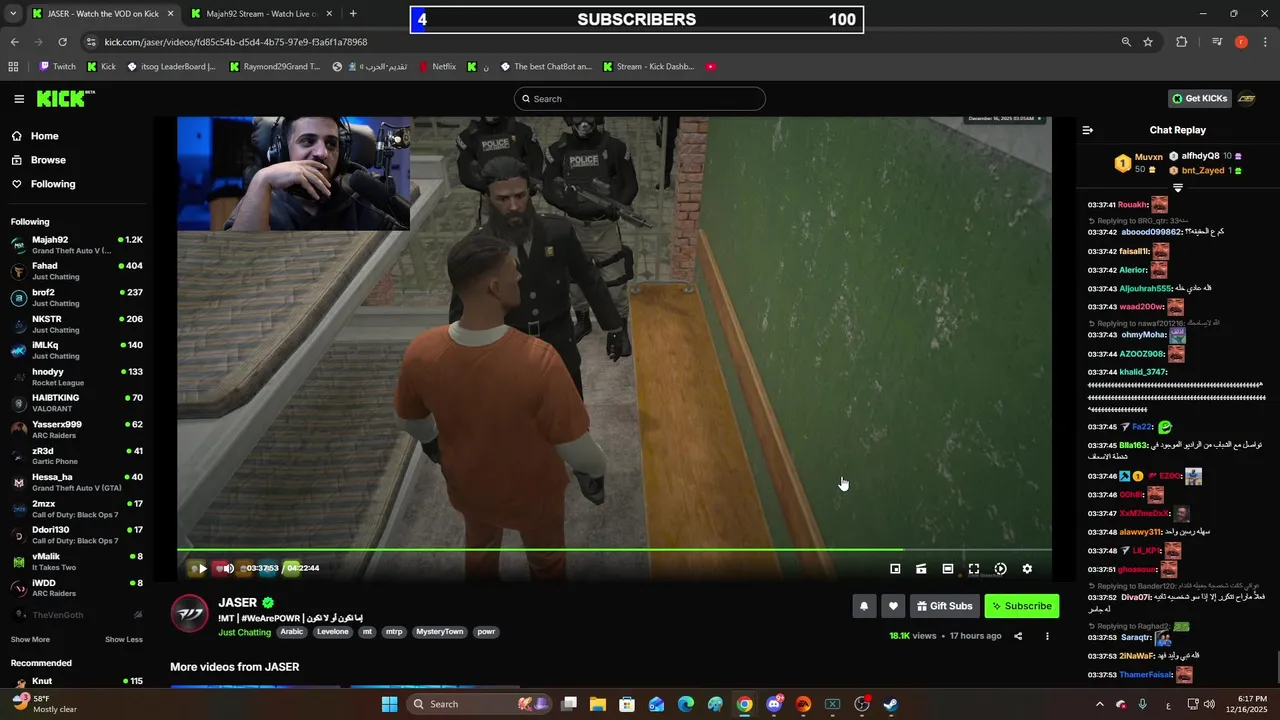The width and height of the screenshot is (1280, 720).
Task: Mute the video player volume
Action: click(228, 568)
